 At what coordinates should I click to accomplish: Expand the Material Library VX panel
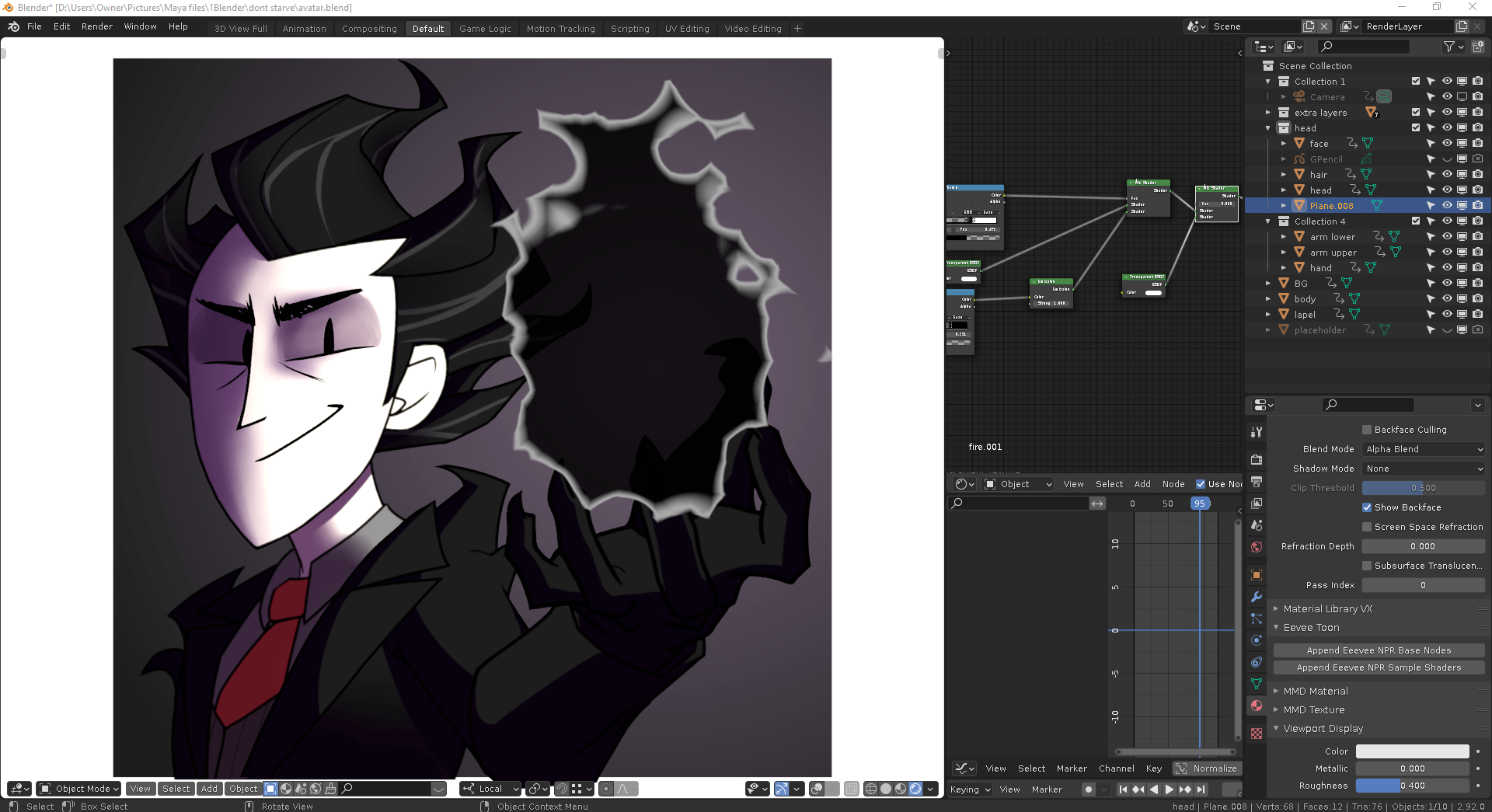click(x=1327, y=609)
